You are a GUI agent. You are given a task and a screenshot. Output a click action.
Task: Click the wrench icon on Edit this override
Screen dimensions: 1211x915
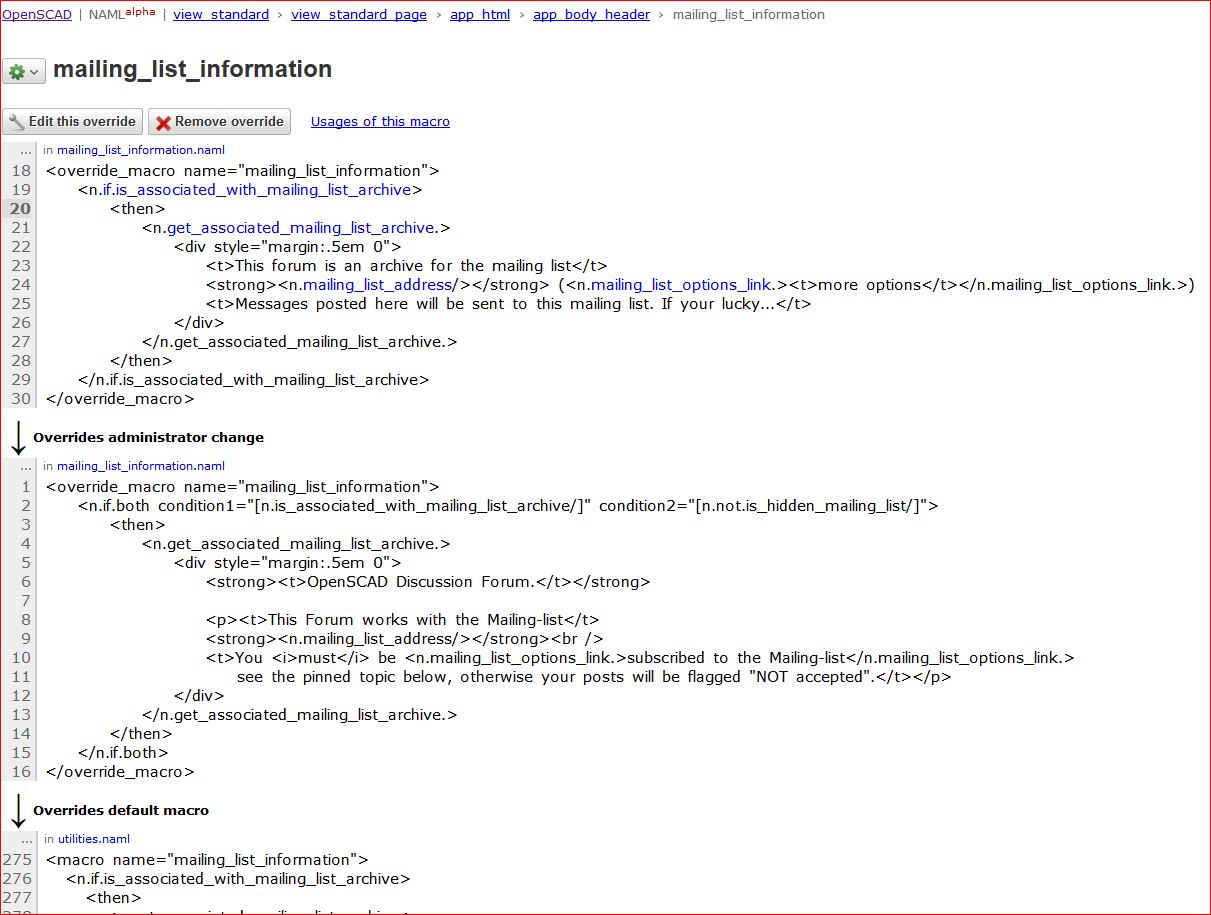point(16,122)
